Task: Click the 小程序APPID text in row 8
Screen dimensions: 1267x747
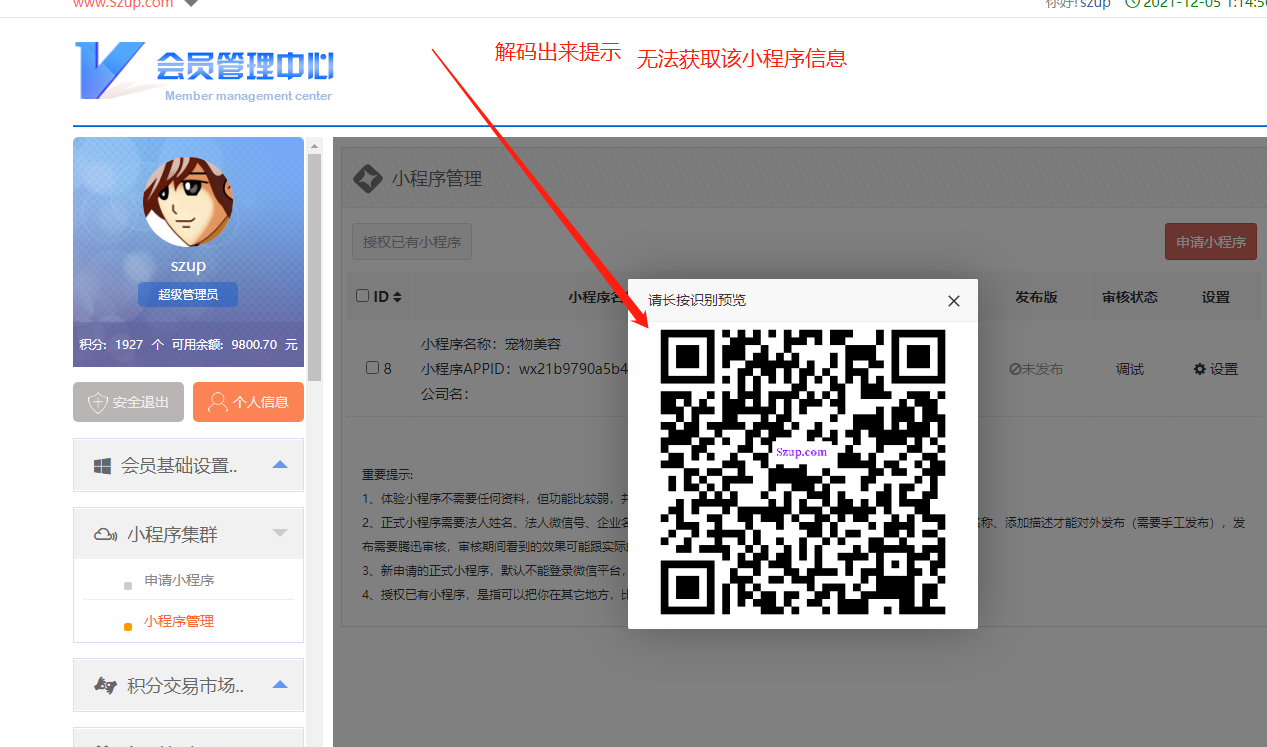Action: click(x=524, y=369)
